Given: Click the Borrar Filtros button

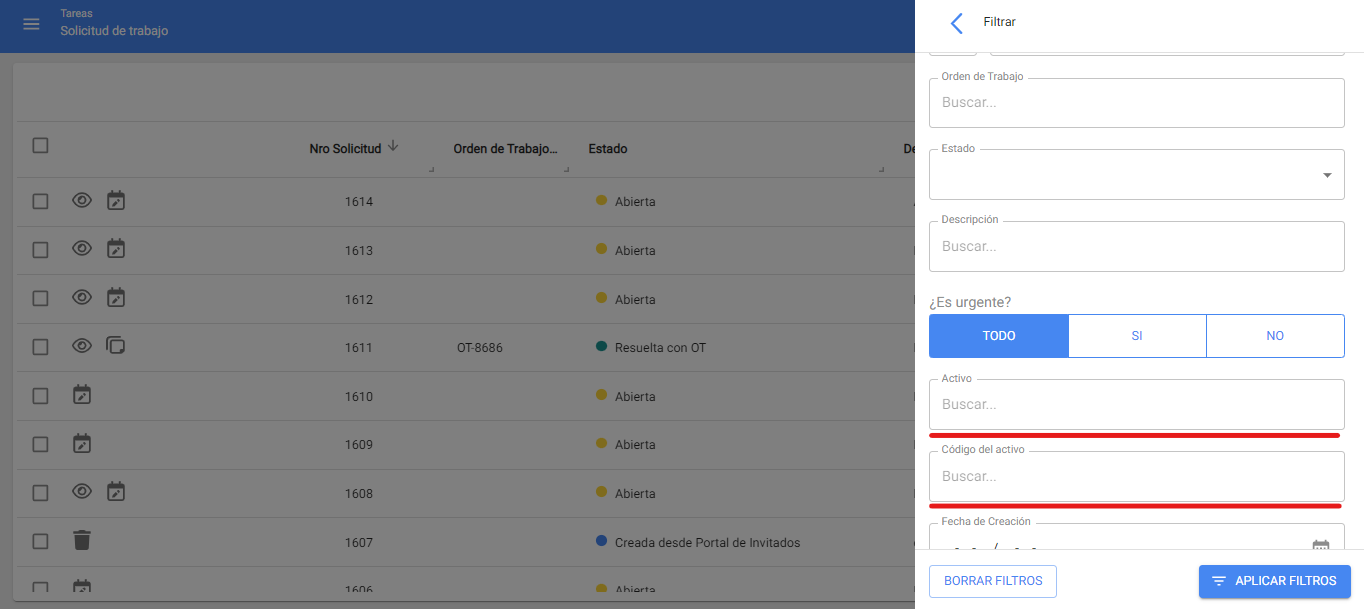Looking at the screenshot, I should coord(992,581).
